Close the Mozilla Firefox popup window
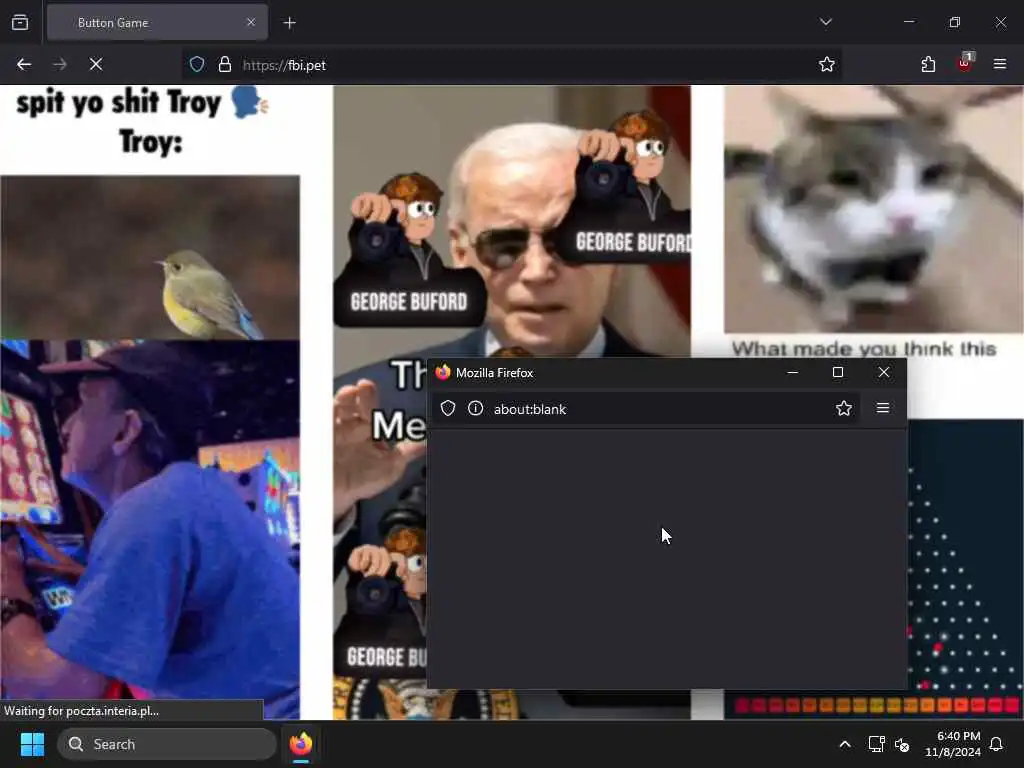 [x=884, y=372]
